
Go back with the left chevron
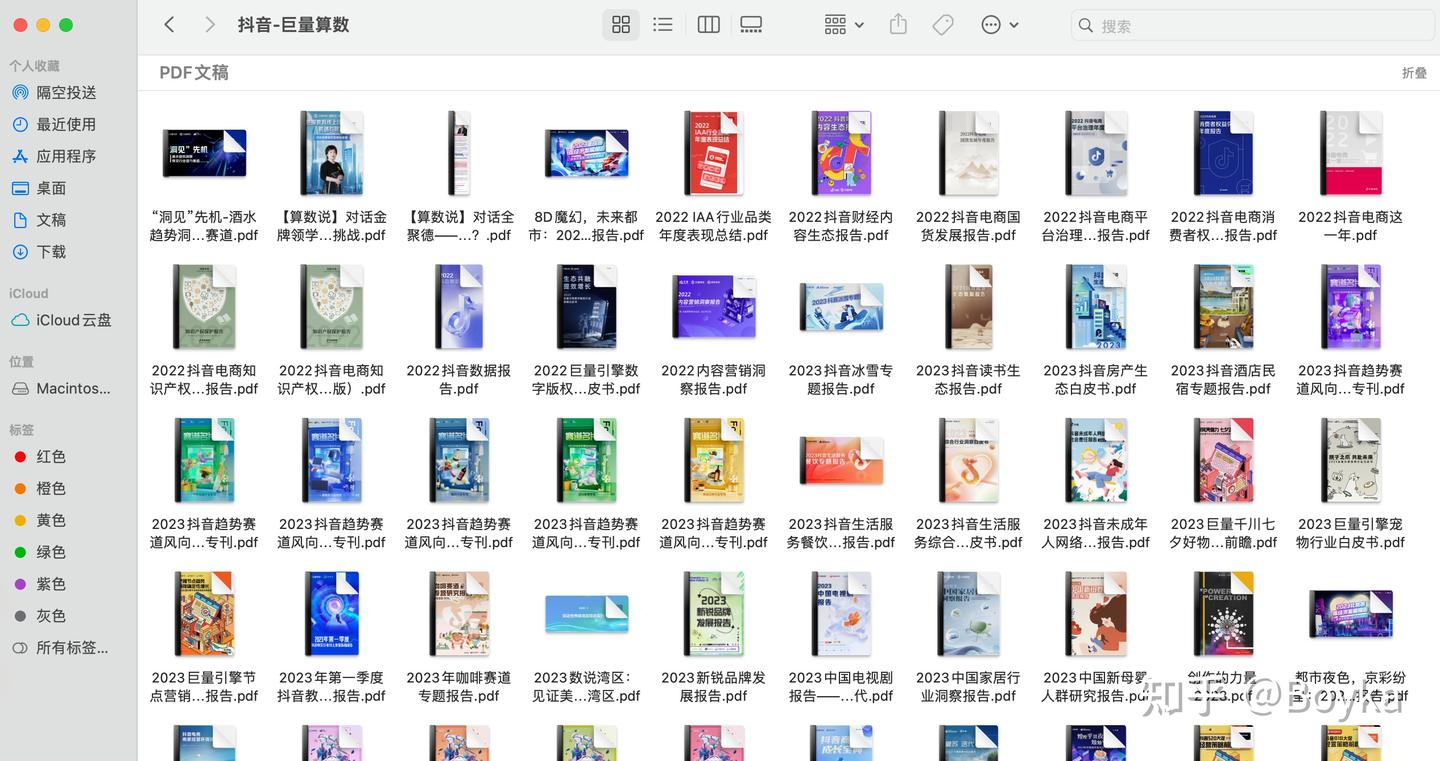coord(169,25)
